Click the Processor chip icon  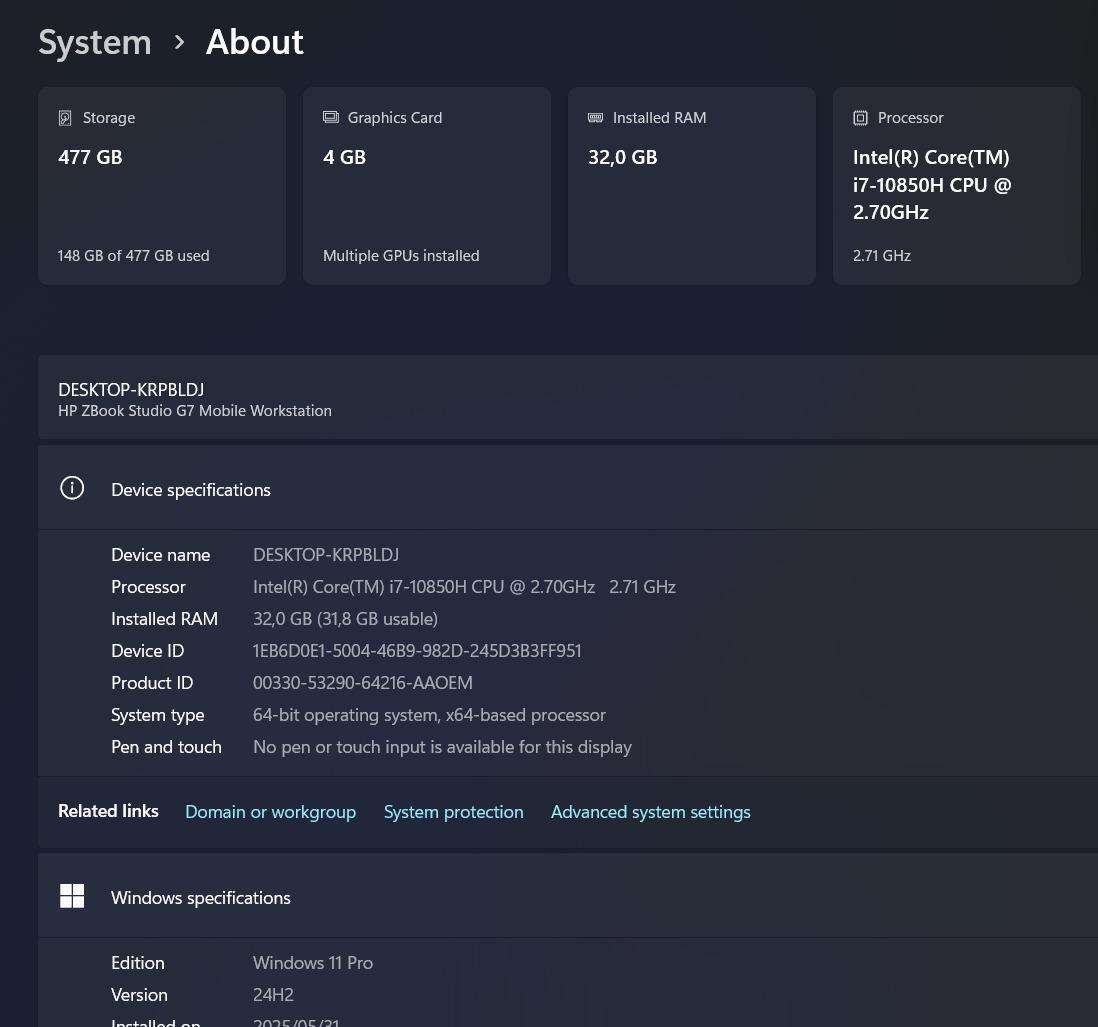tap(861, 117)
